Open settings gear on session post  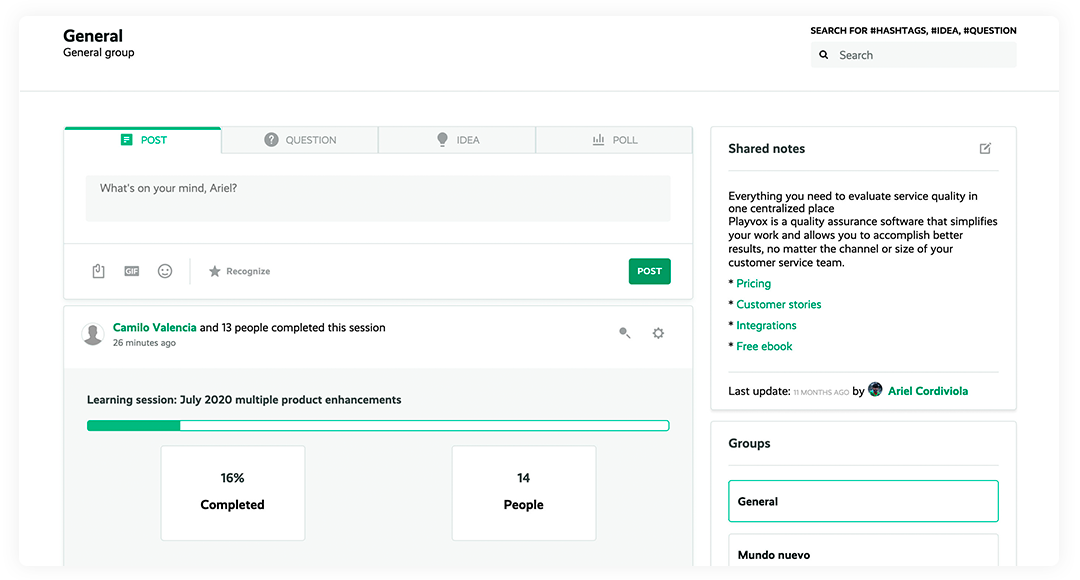(658, 333)
